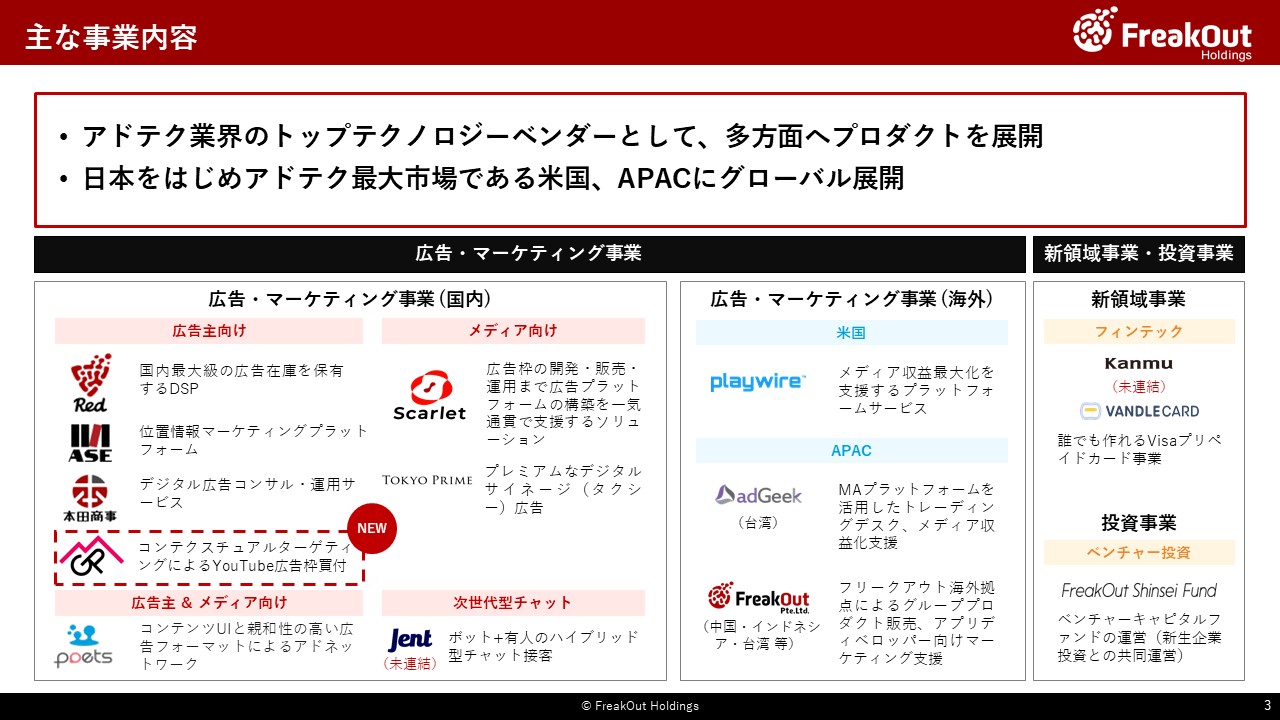Click the adGeek logo
Viewport: 1280px width, 720px height.
tap(758, 495)
